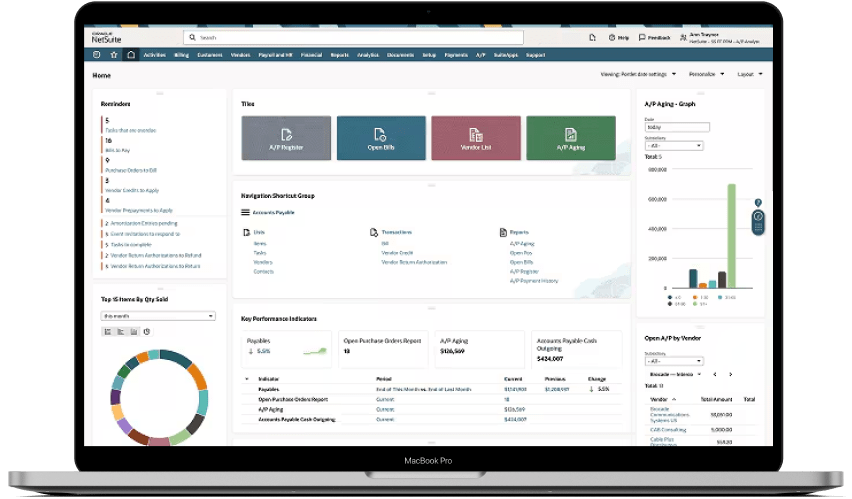Screen dimensions: 852x499
Task: Open 'A/P Payment History' report shortcut
Action: (x=534, y=280)
